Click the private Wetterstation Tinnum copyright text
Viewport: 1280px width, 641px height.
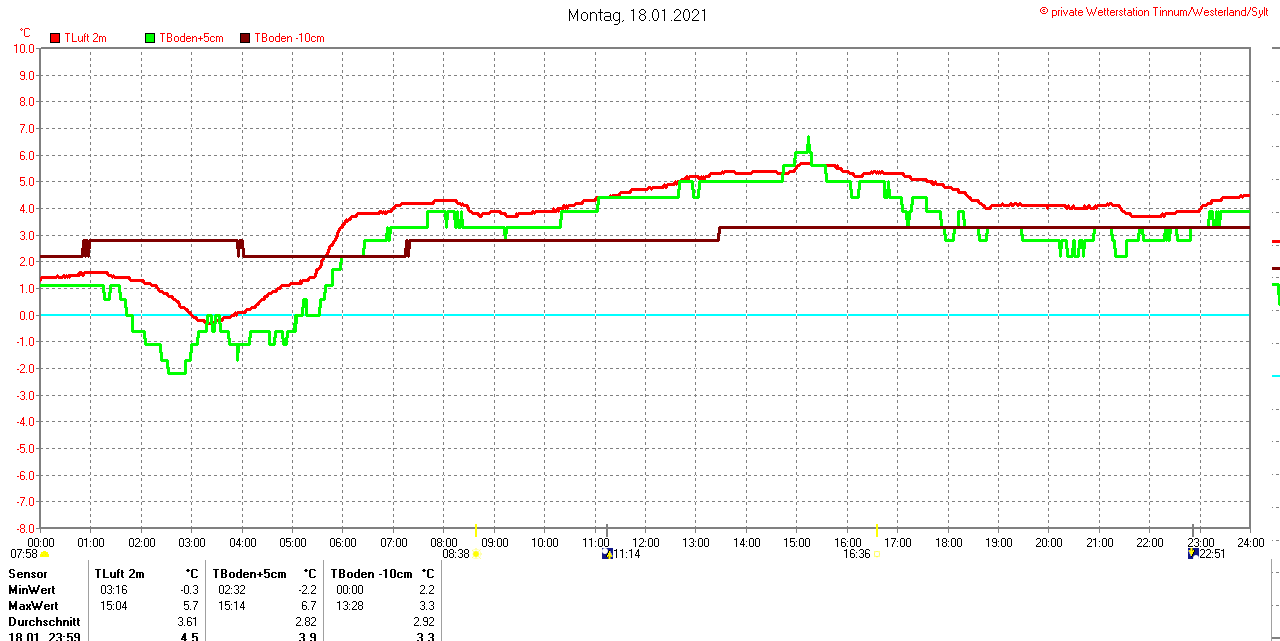click(1157, 11)
